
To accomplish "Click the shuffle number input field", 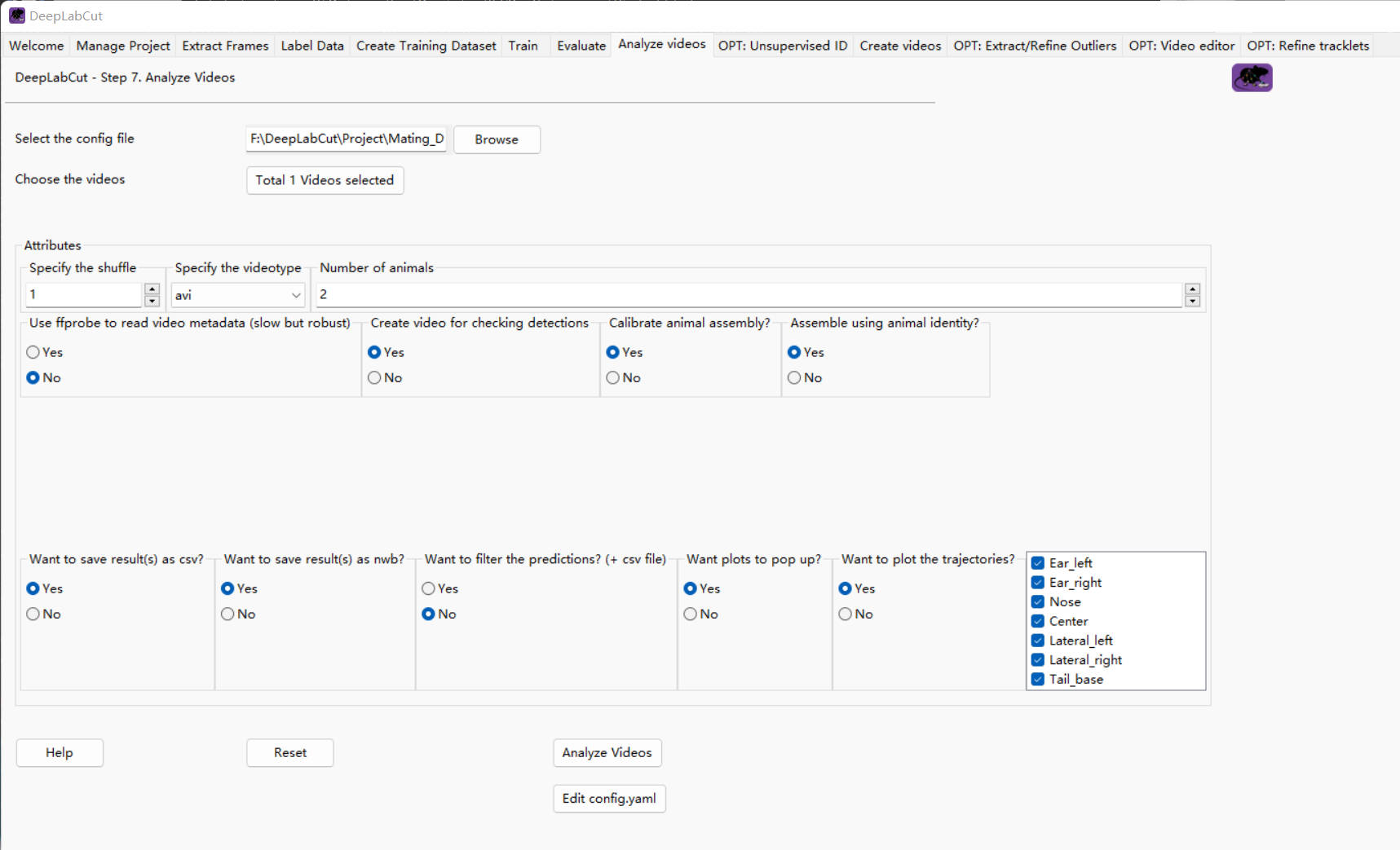I will tap(85, 295).
